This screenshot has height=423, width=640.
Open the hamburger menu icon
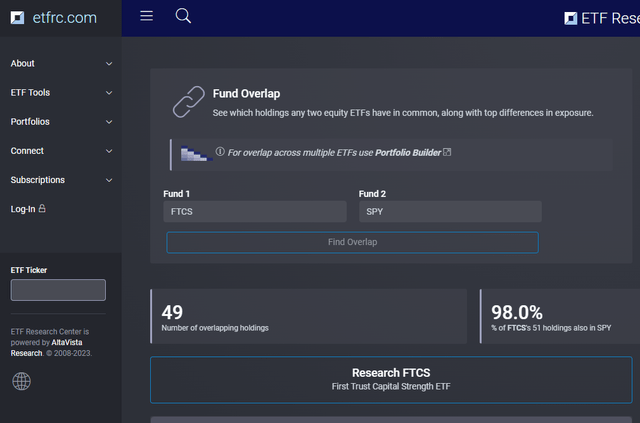click(147, 16)
